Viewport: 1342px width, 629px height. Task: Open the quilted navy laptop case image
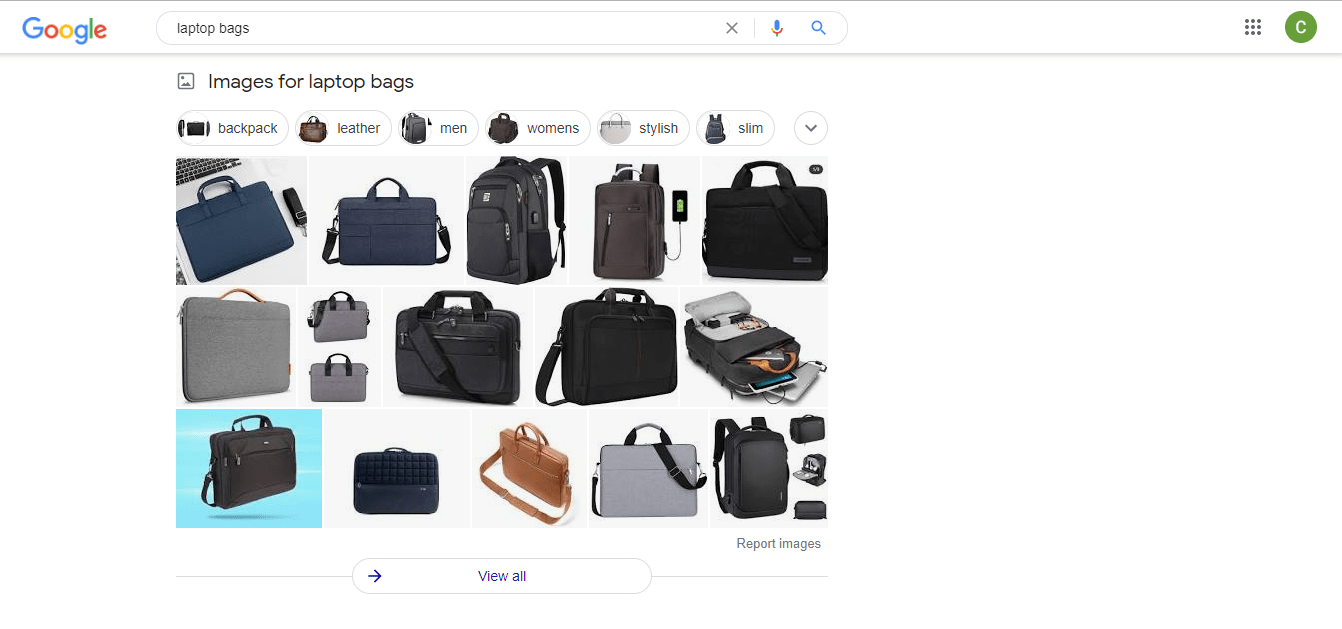397,468
